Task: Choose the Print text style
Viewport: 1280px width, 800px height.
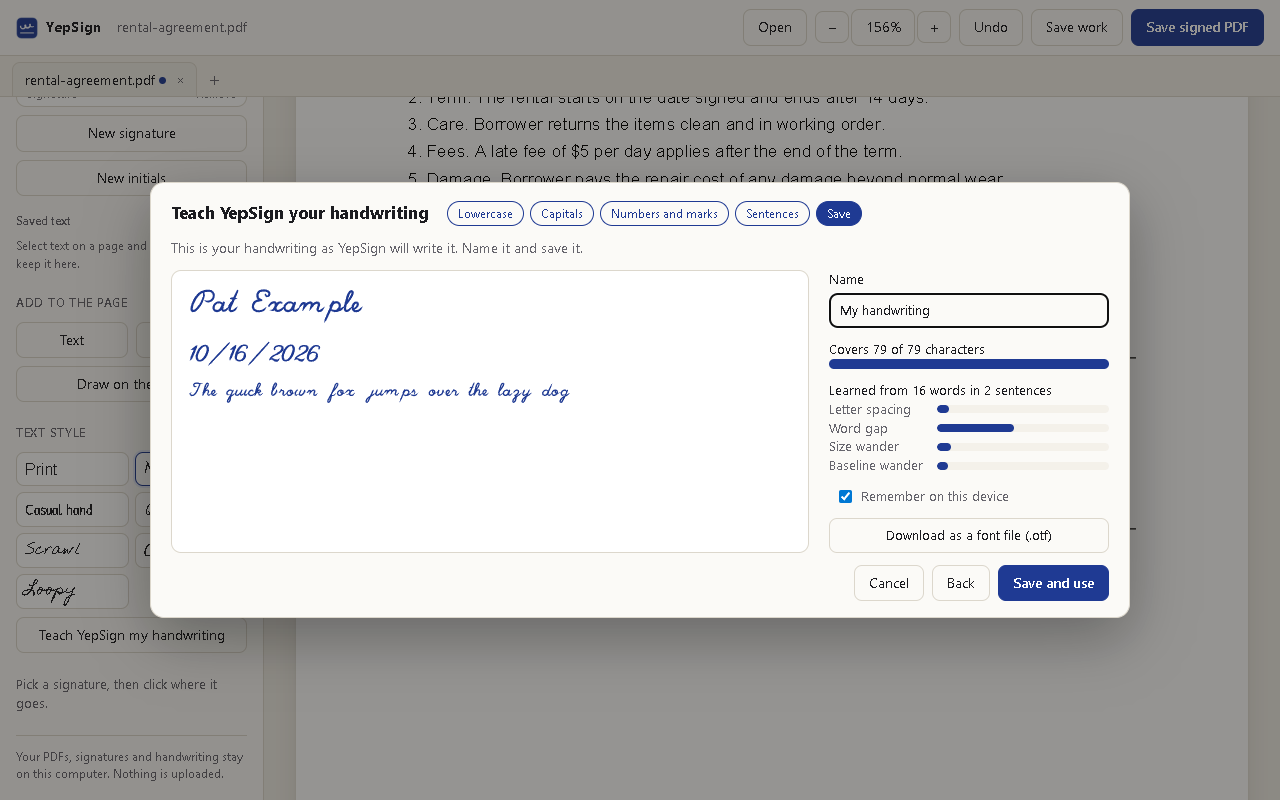Action: 72,469
